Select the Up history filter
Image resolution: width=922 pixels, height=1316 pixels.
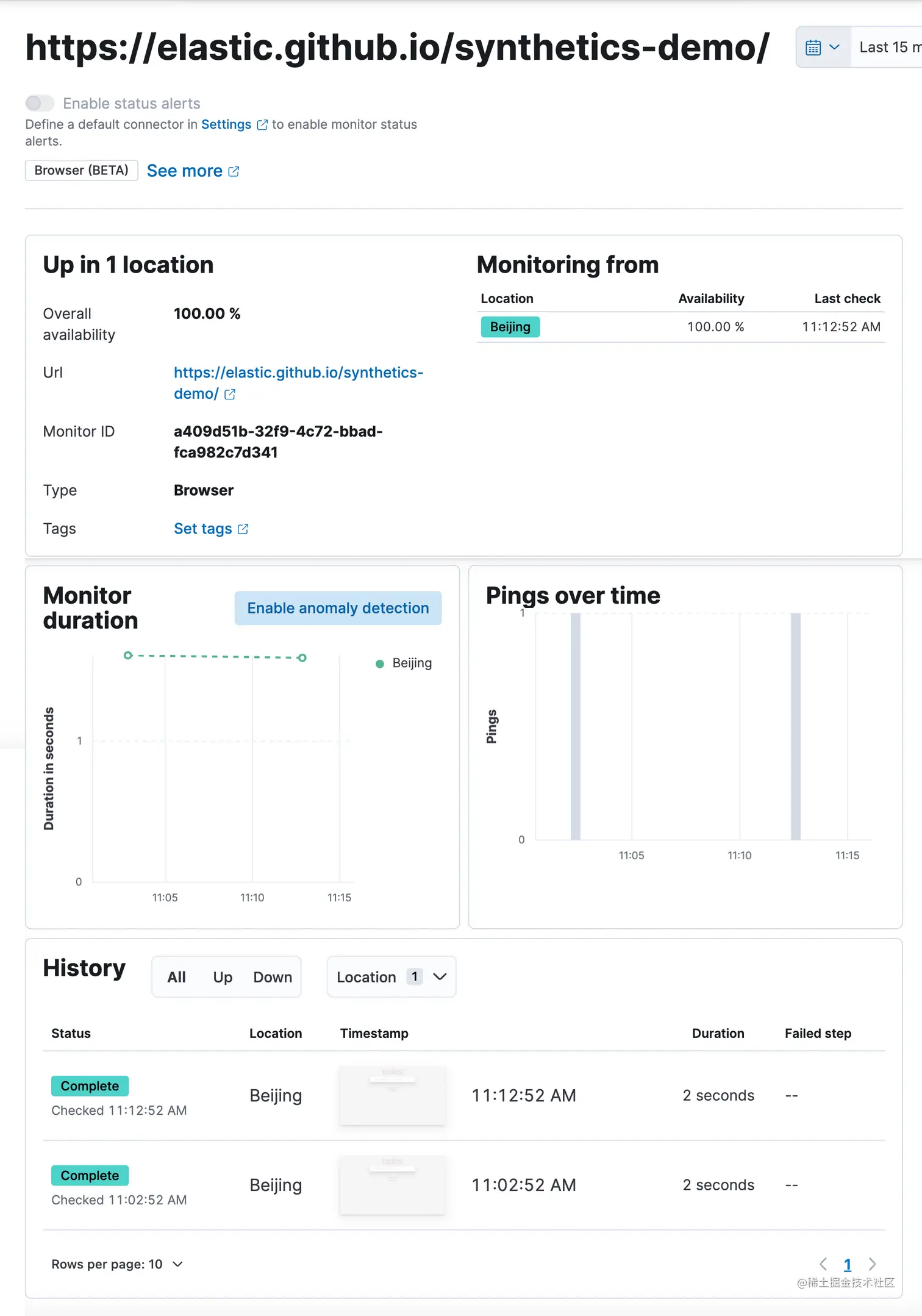[x=223, y=977]
